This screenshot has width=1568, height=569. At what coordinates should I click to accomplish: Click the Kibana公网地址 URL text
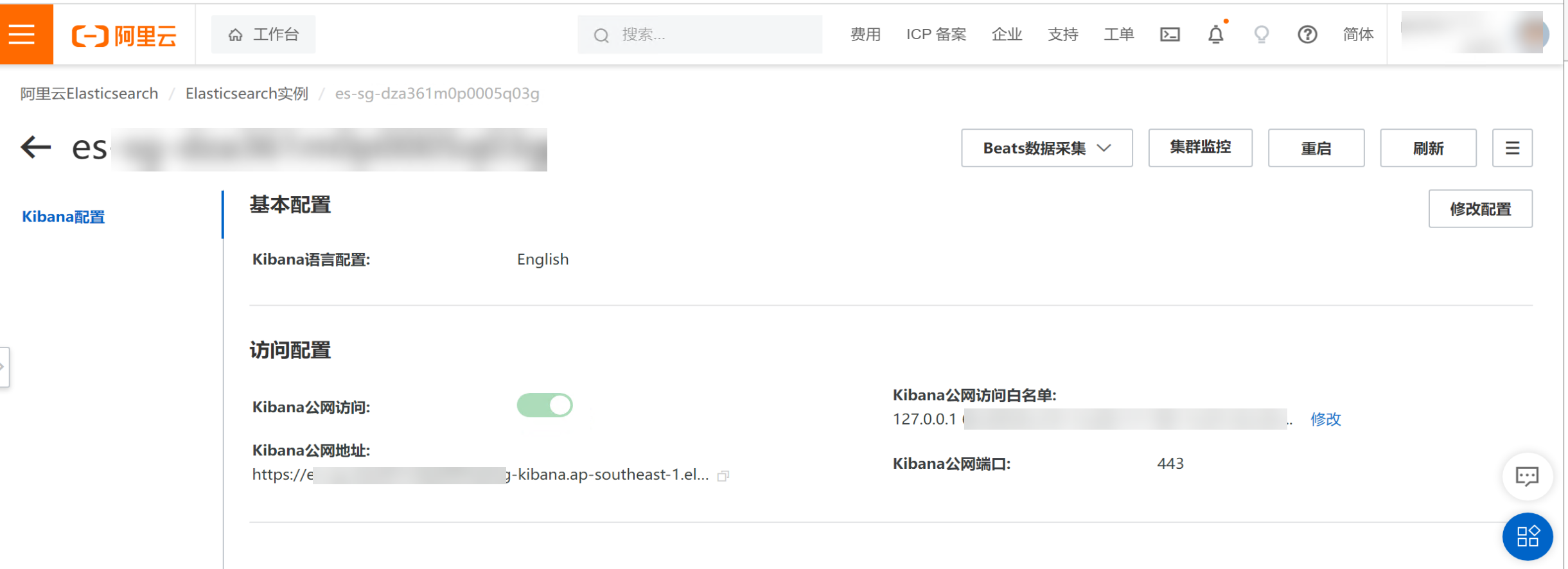pyautogui.click(x=480, y=475)
